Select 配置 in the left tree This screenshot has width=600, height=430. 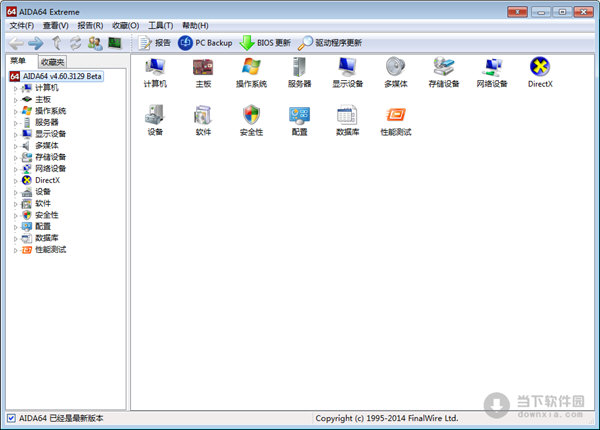pyautogui.click(x=43, y=226)
